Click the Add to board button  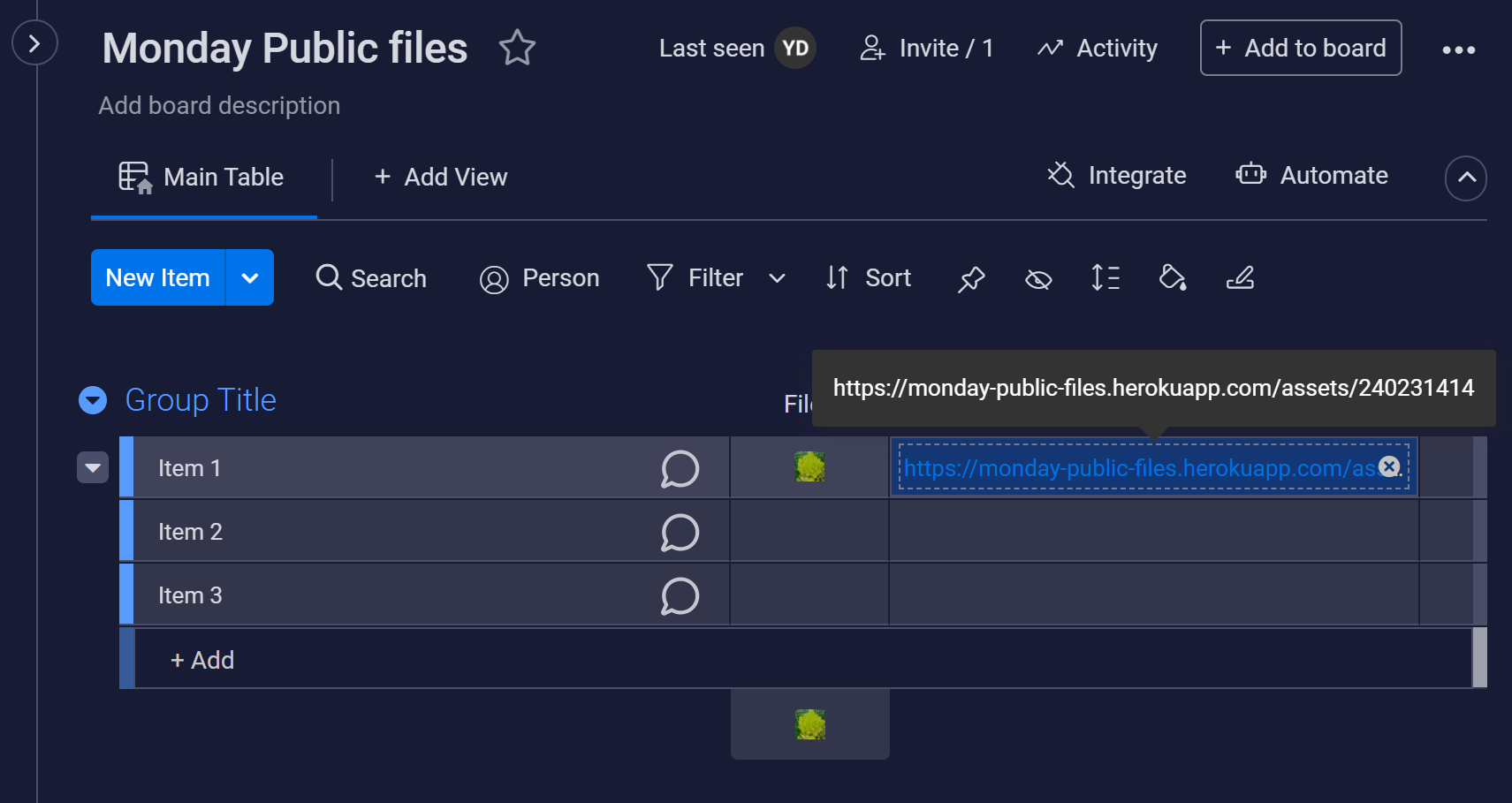(x=1300, y=48)
